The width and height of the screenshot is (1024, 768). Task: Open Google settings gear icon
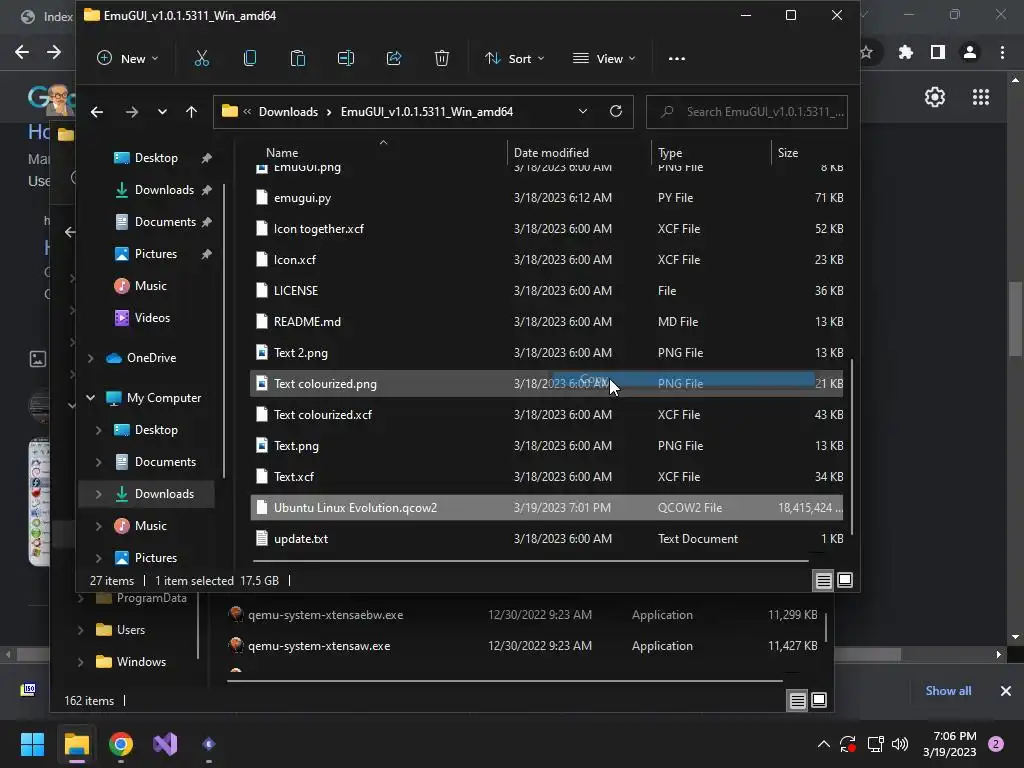(x=935, y=97)
